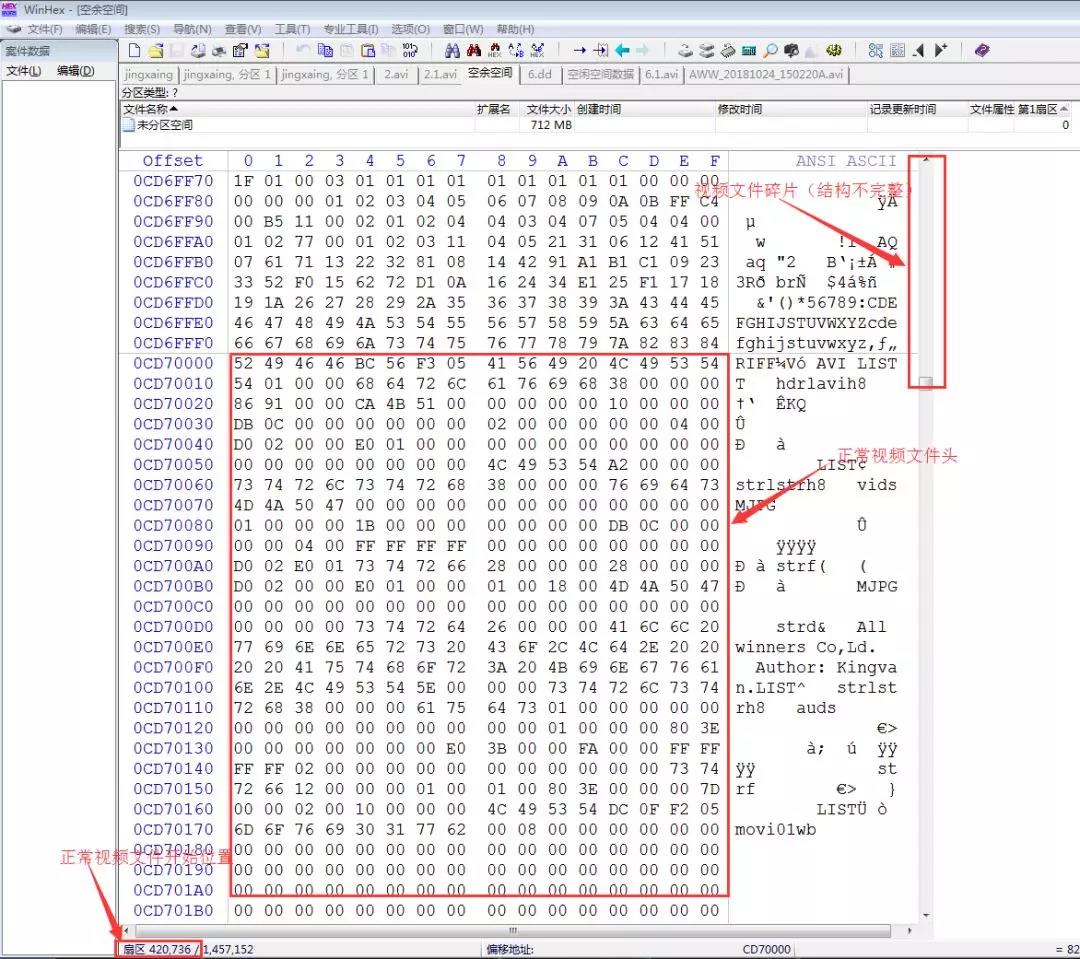Image resolution: width=1080 pixels, height=959 pixels.
Task: Sort by the 修改时间 column header
Action: pyautogui.click(x=791, y=109)
